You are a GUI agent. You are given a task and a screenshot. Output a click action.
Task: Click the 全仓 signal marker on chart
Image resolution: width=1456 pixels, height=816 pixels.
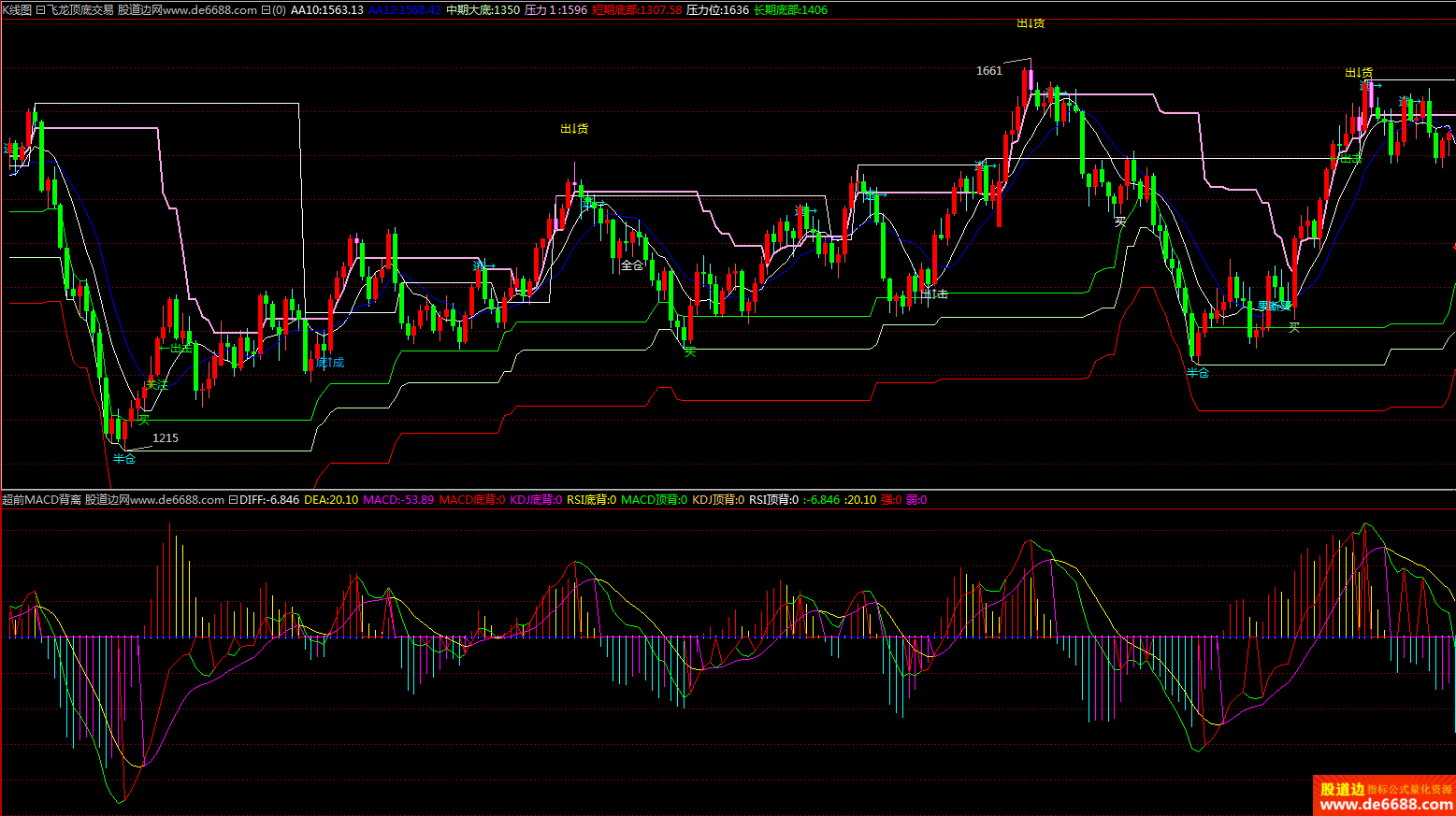[633, 265]
